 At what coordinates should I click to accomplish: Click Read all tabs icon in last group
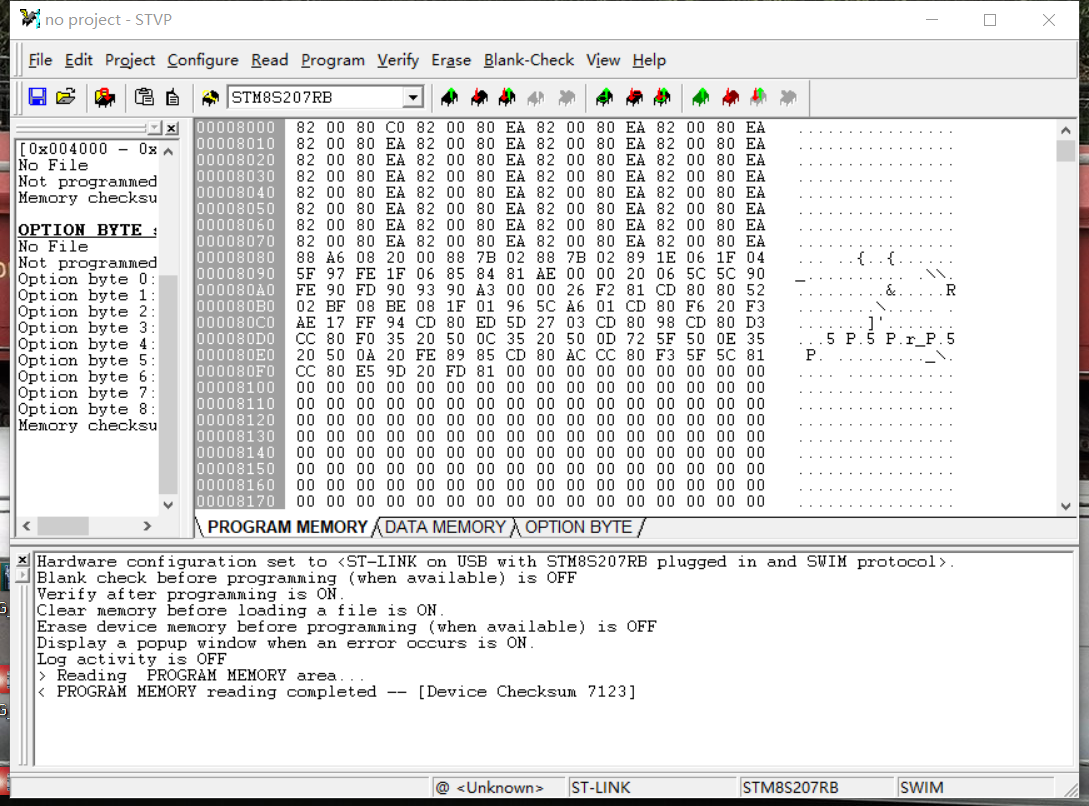[700, 97]
